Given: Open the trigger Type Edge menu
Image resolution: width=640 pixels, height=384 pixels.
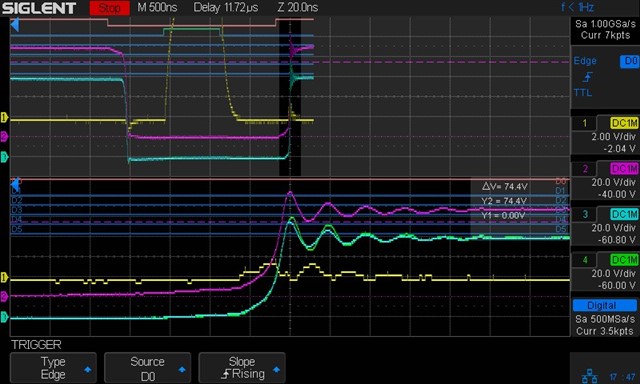Looking at the screenshot, I should 53,368.
